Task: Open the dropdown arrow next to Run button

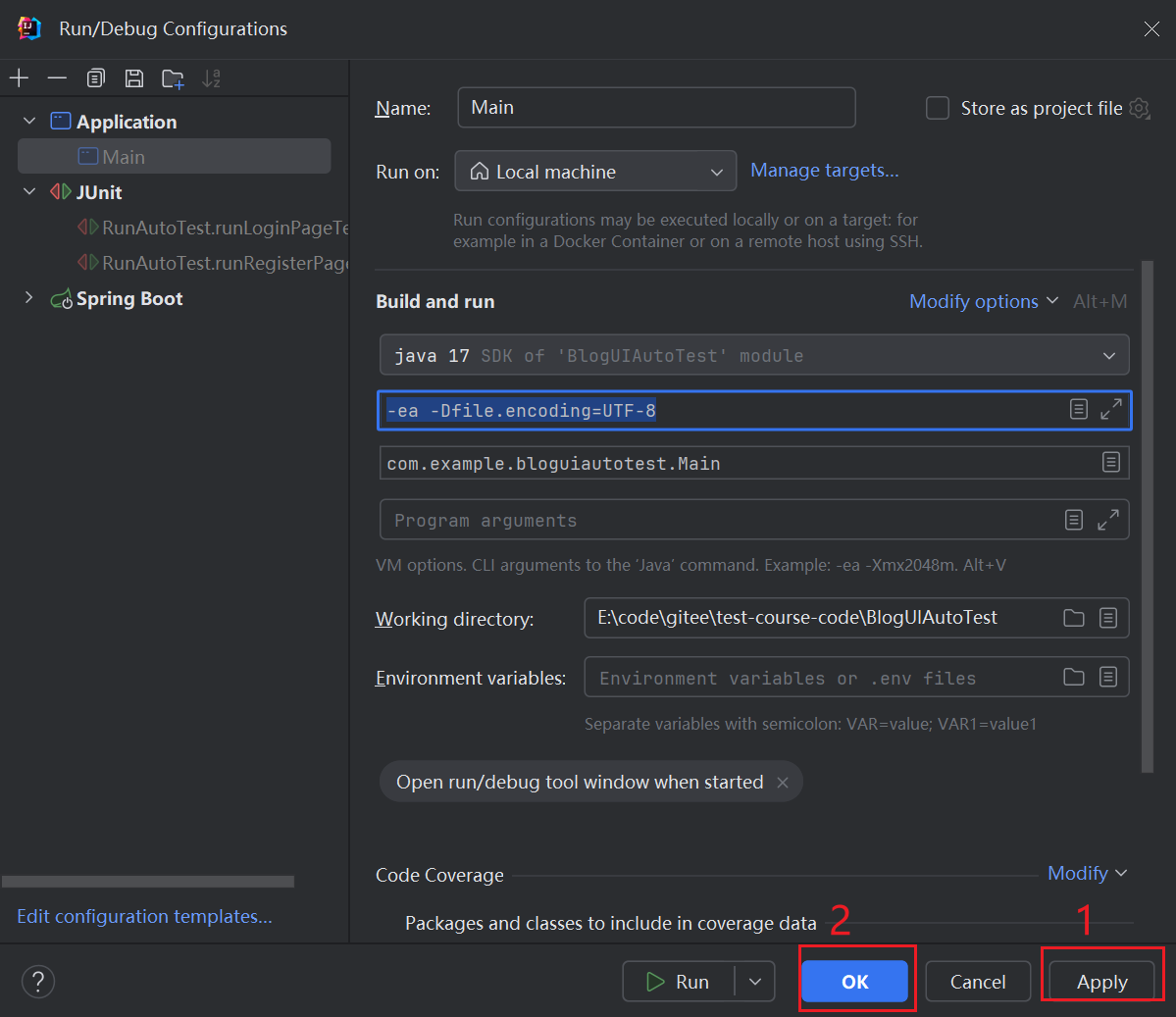Action: coord(755,982)
